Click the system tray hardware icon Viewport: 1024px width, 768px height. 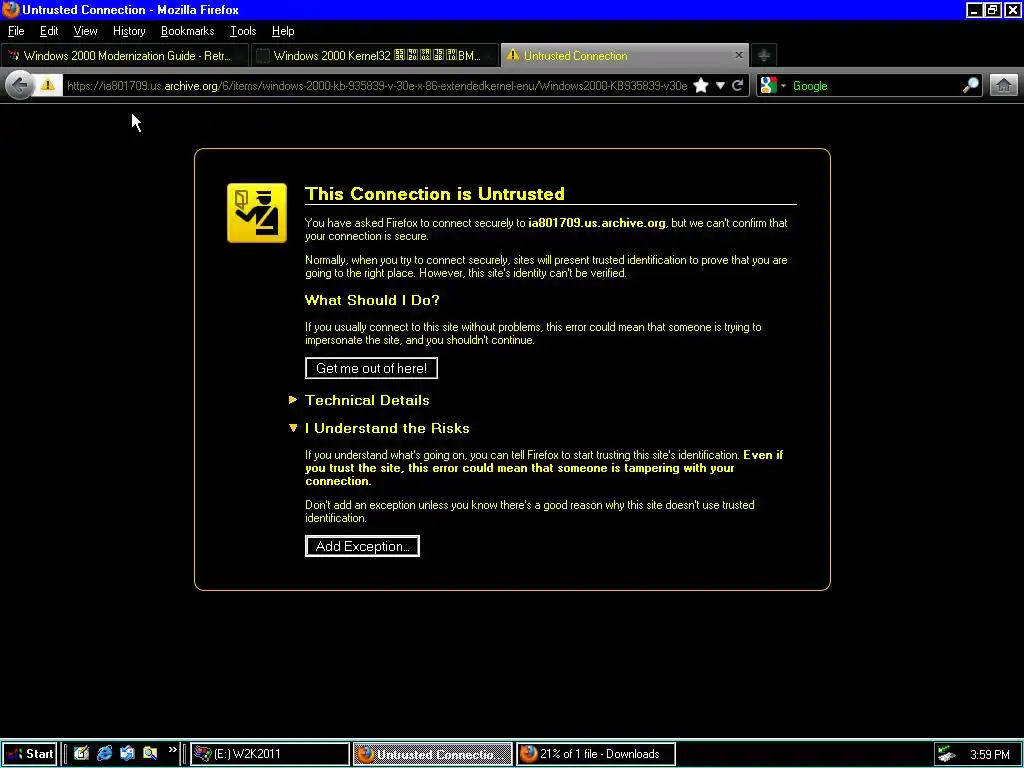947,754
